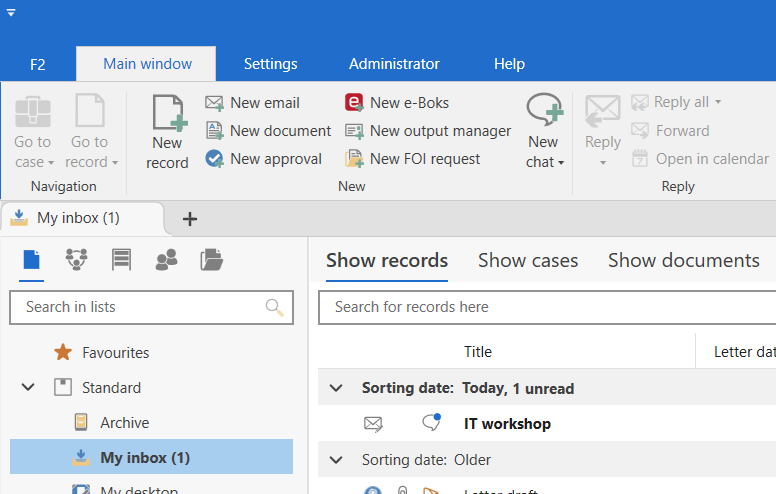Viewport: 776px width, 494px height.
Task: Click the Search in lists field
Action: pyautogui.click(x=151, y=307)
